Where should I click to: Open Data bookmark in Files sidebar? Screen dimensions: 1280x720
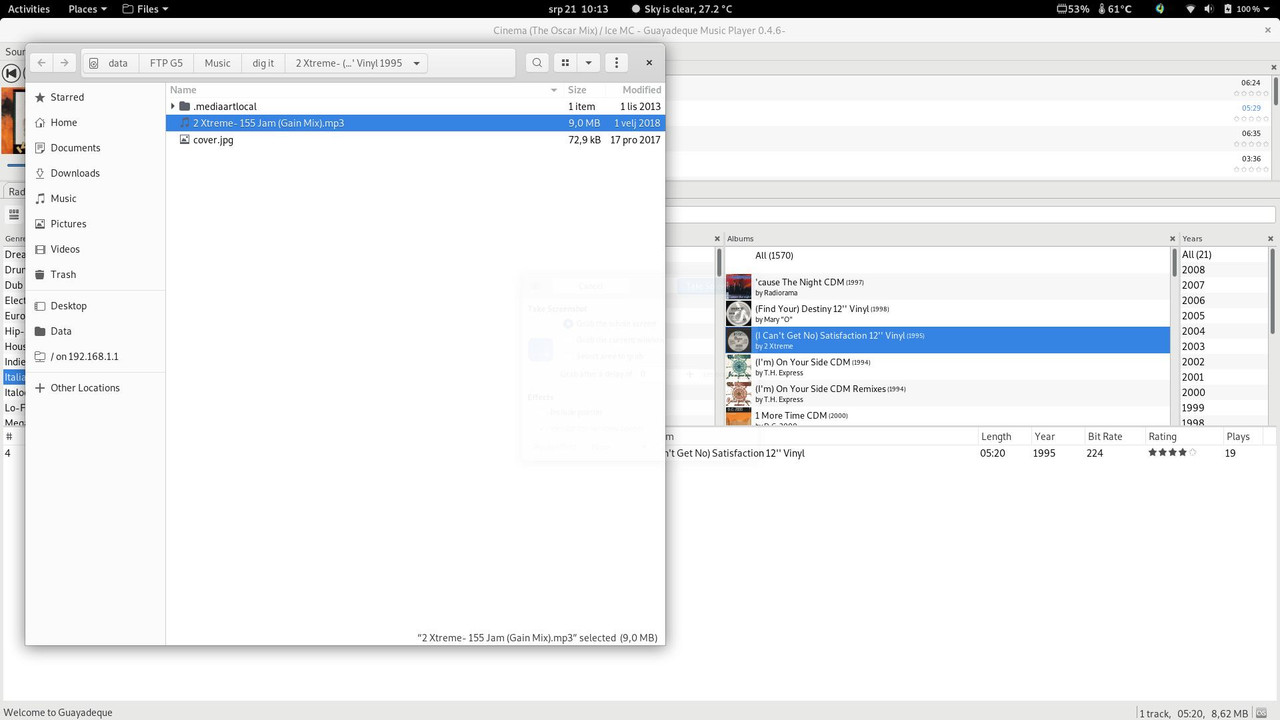click(x=95, y=331)
